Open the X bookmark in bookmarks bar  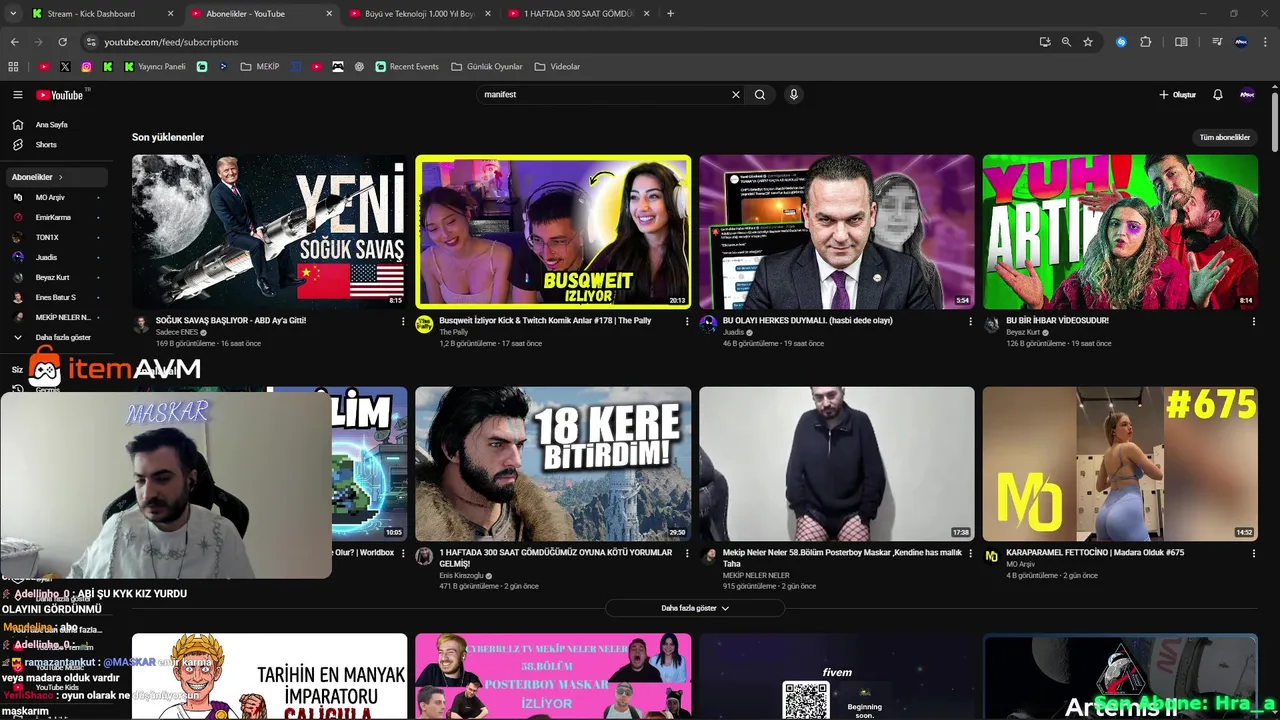(x=65, y=67)
